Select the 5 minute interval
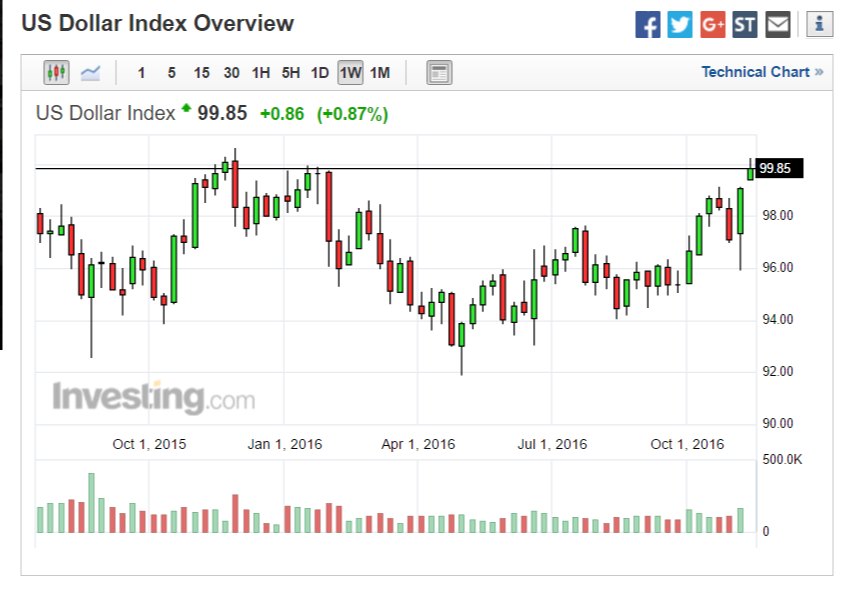This screenshot has width=852, height=598. 172,73
